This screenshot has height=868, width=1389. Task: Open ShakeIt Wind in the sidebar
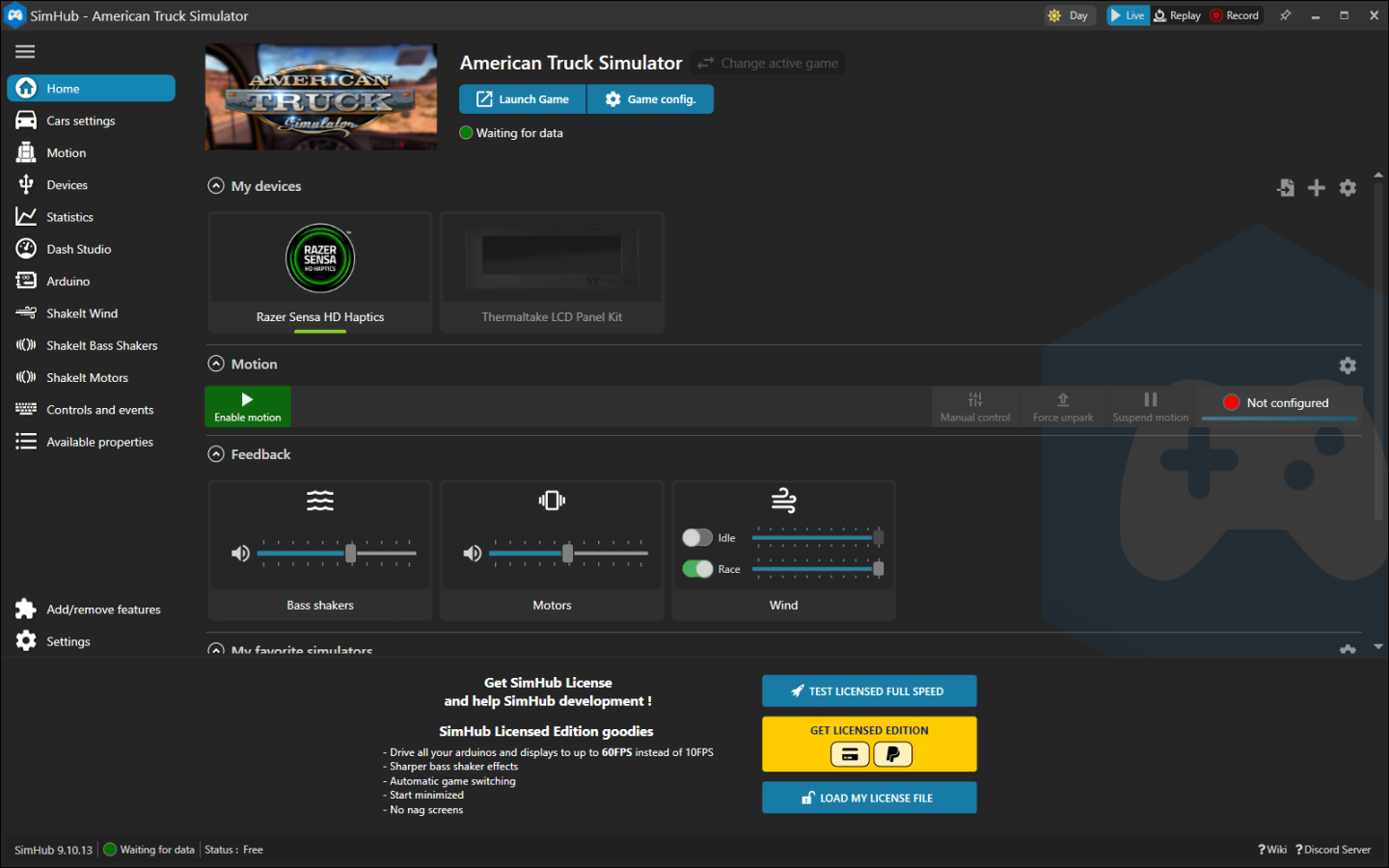[x=91, y=313]
